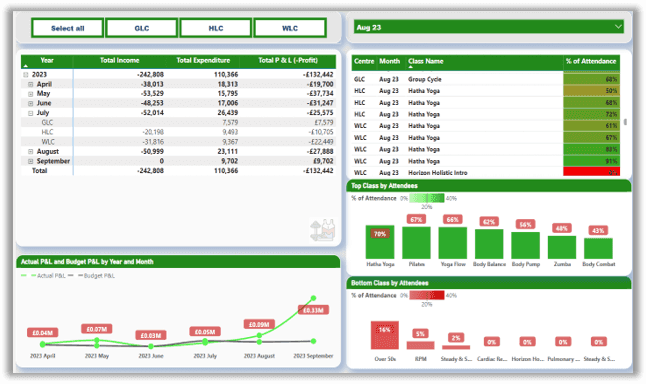Select the WLC row under July
The image size is (646, 384).
coord(178,142)
